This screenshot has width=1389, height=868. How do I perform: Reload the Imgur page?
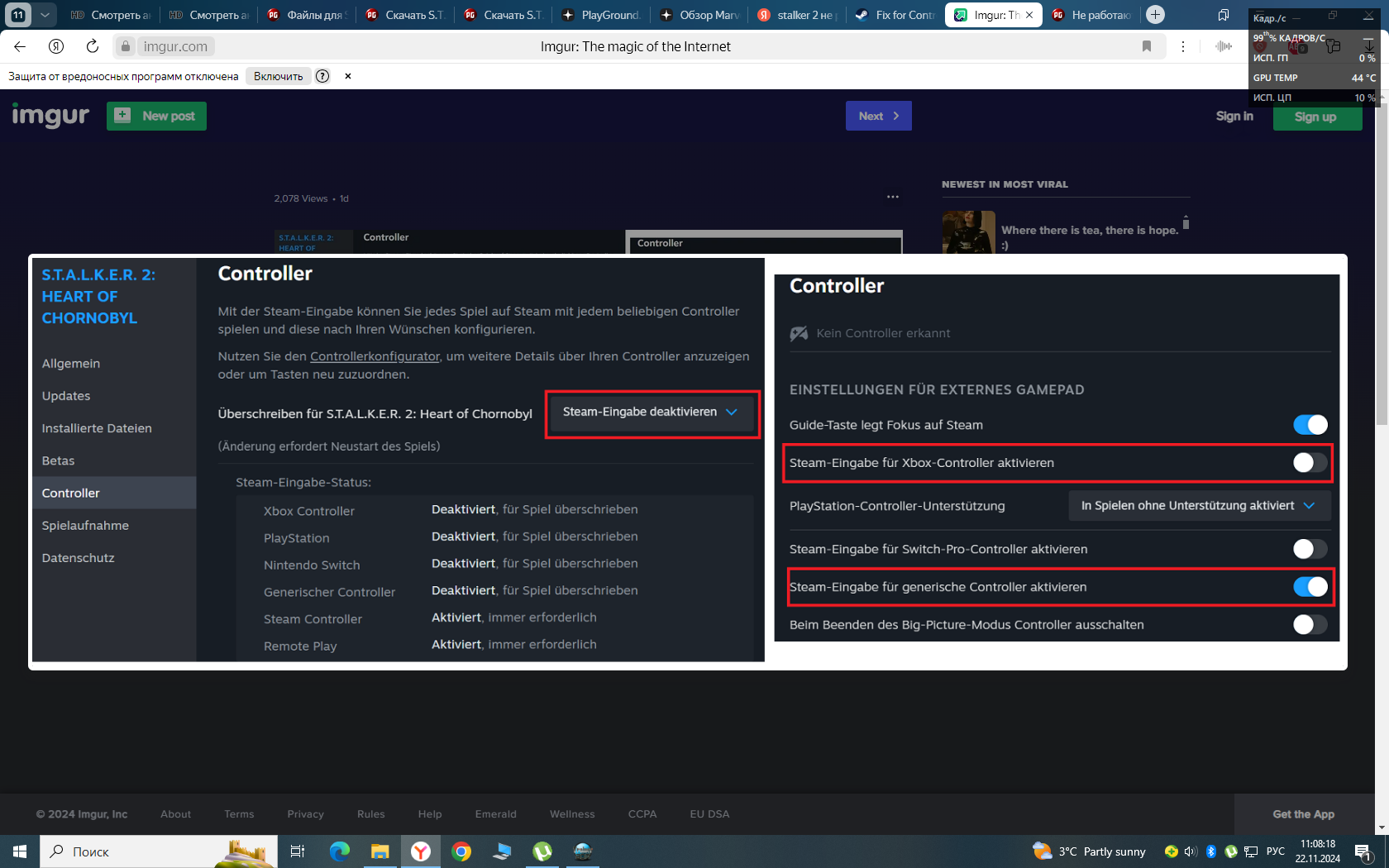pyautogui.click(x=93, y=46)
